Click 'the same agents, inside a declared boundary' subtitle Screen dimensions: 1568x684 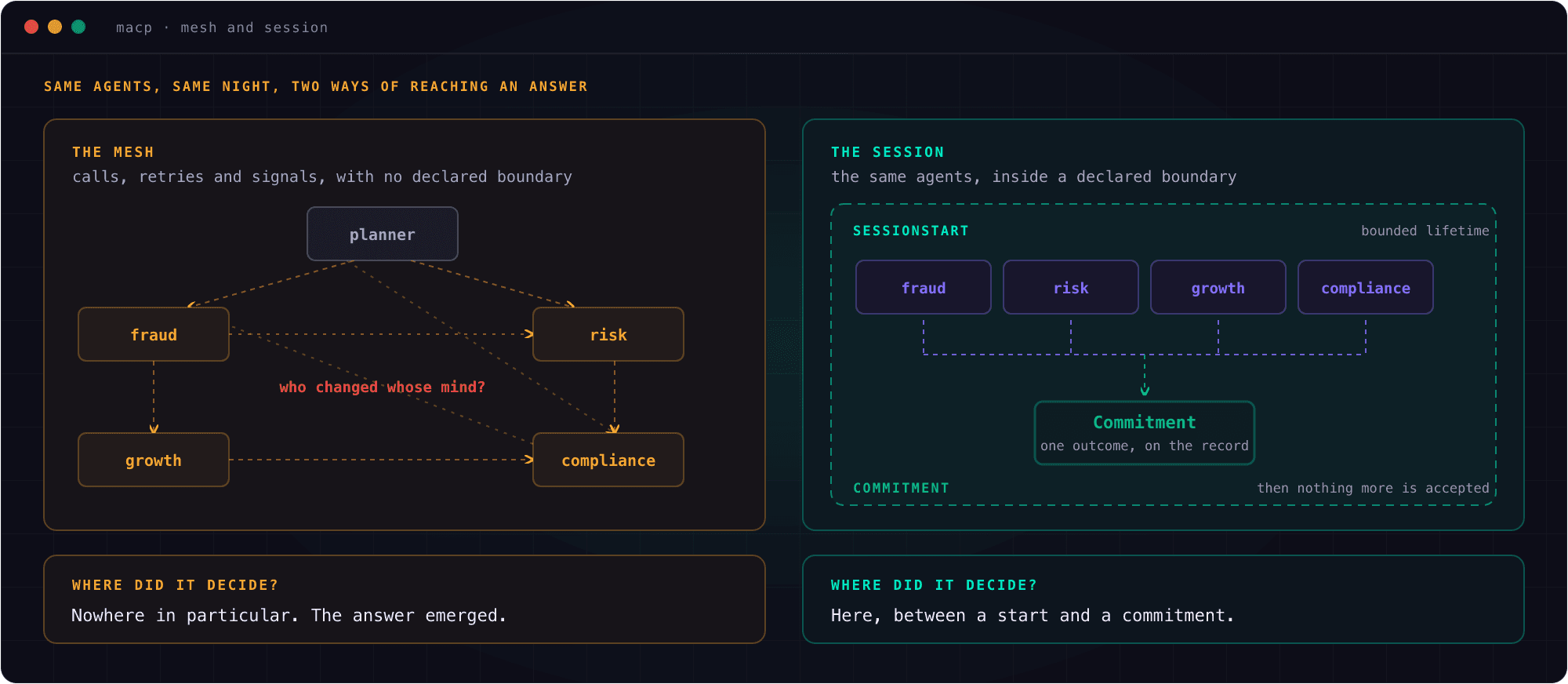[x=1034, y=176]
